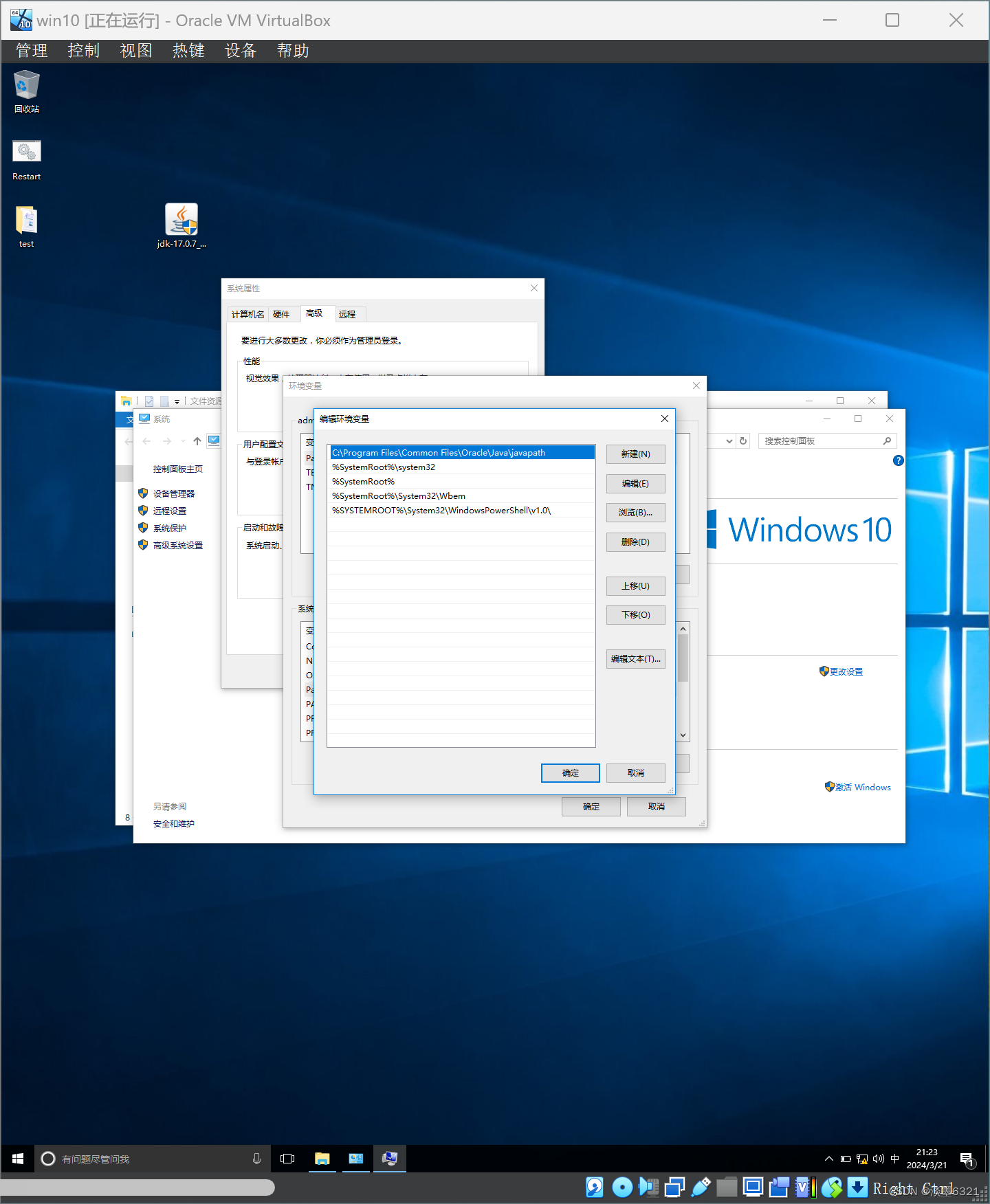Switch to the 硬件 tab in System Properties
990x1204 pixels.
(281, 314)
